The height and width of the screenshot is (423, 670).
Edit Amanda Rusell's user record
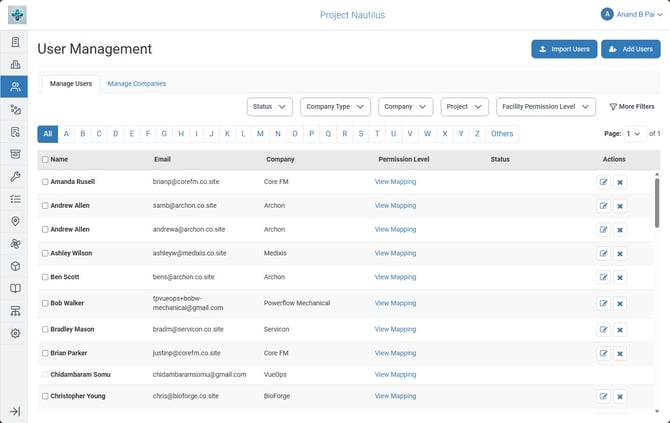(603, 182)
